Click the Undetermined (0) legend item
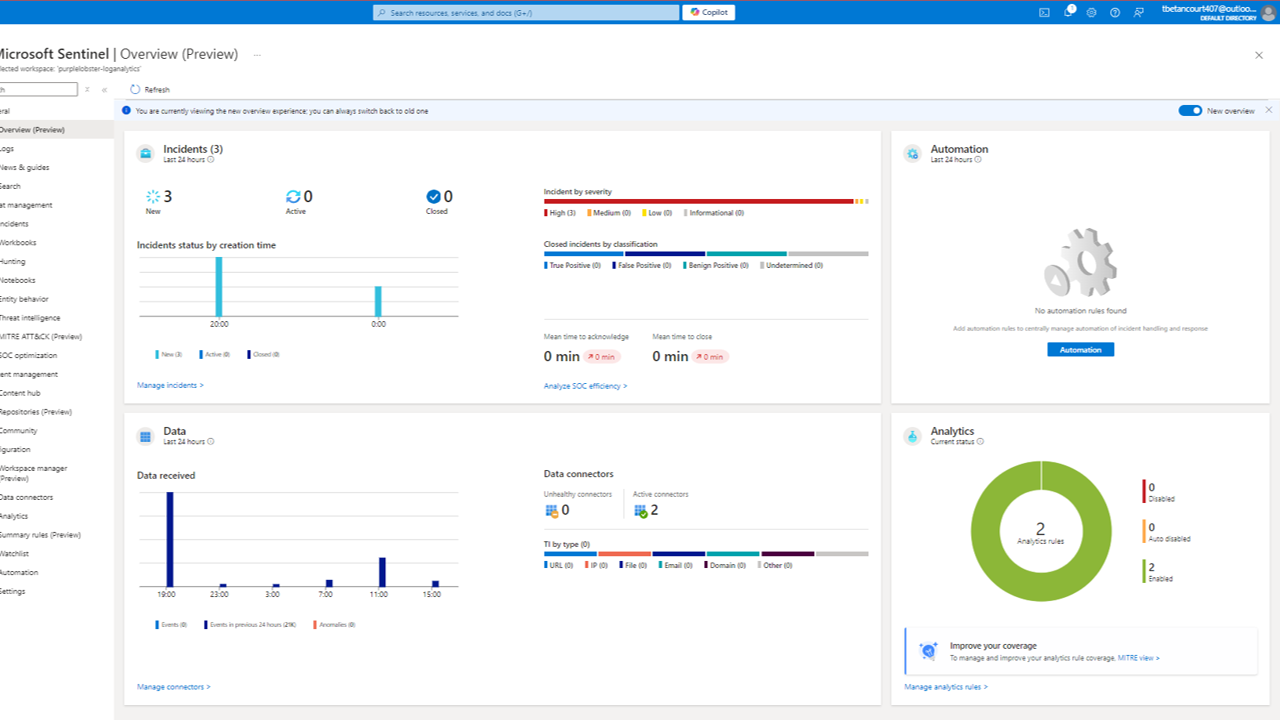This screenshot has height=720, width=1280. 791,266
